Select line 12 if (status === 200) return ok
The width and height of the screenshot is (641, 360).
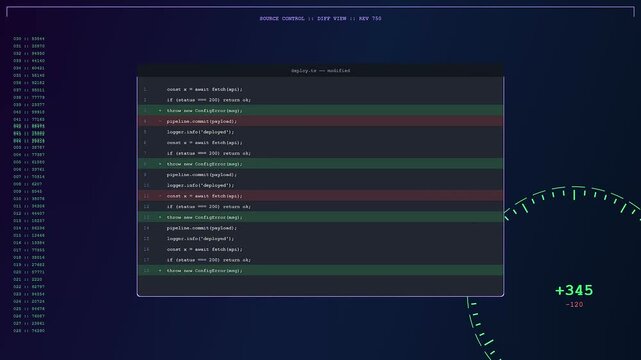click(x=320, y=206)
